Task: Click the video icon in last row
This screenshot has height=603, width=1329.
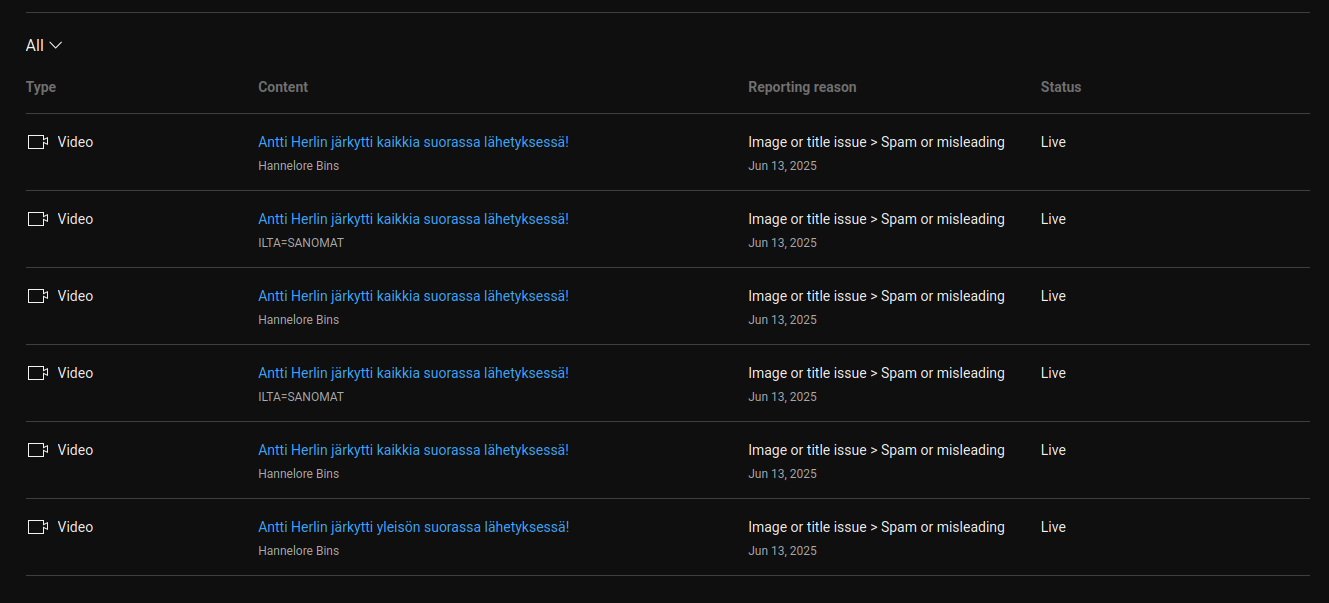Action: coord(38,527)
